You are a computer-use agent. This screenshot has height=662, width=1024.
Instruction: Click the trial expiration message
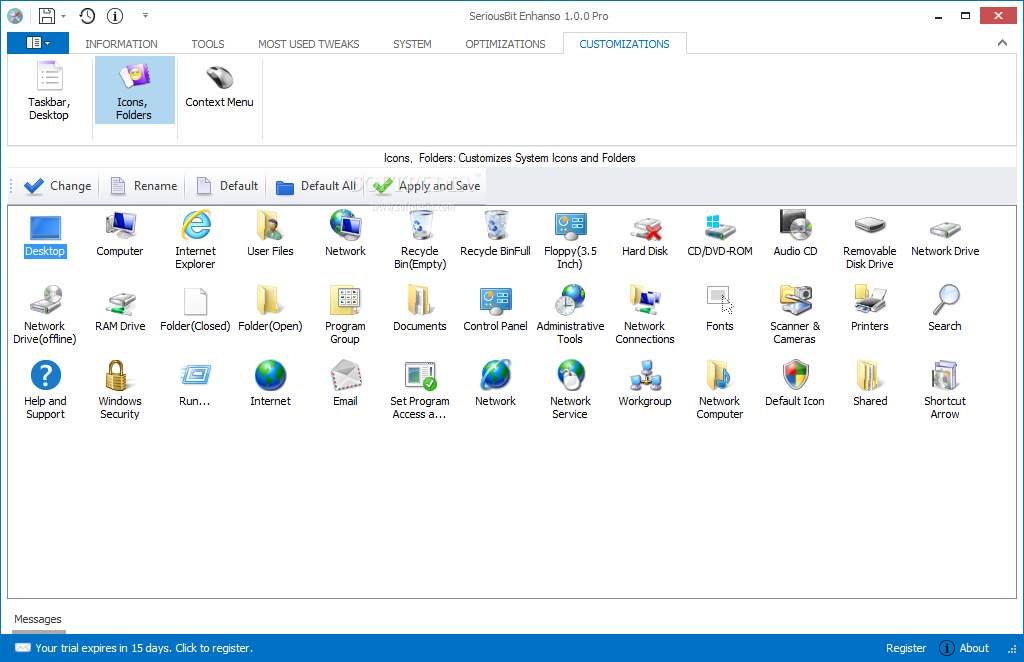134,648
